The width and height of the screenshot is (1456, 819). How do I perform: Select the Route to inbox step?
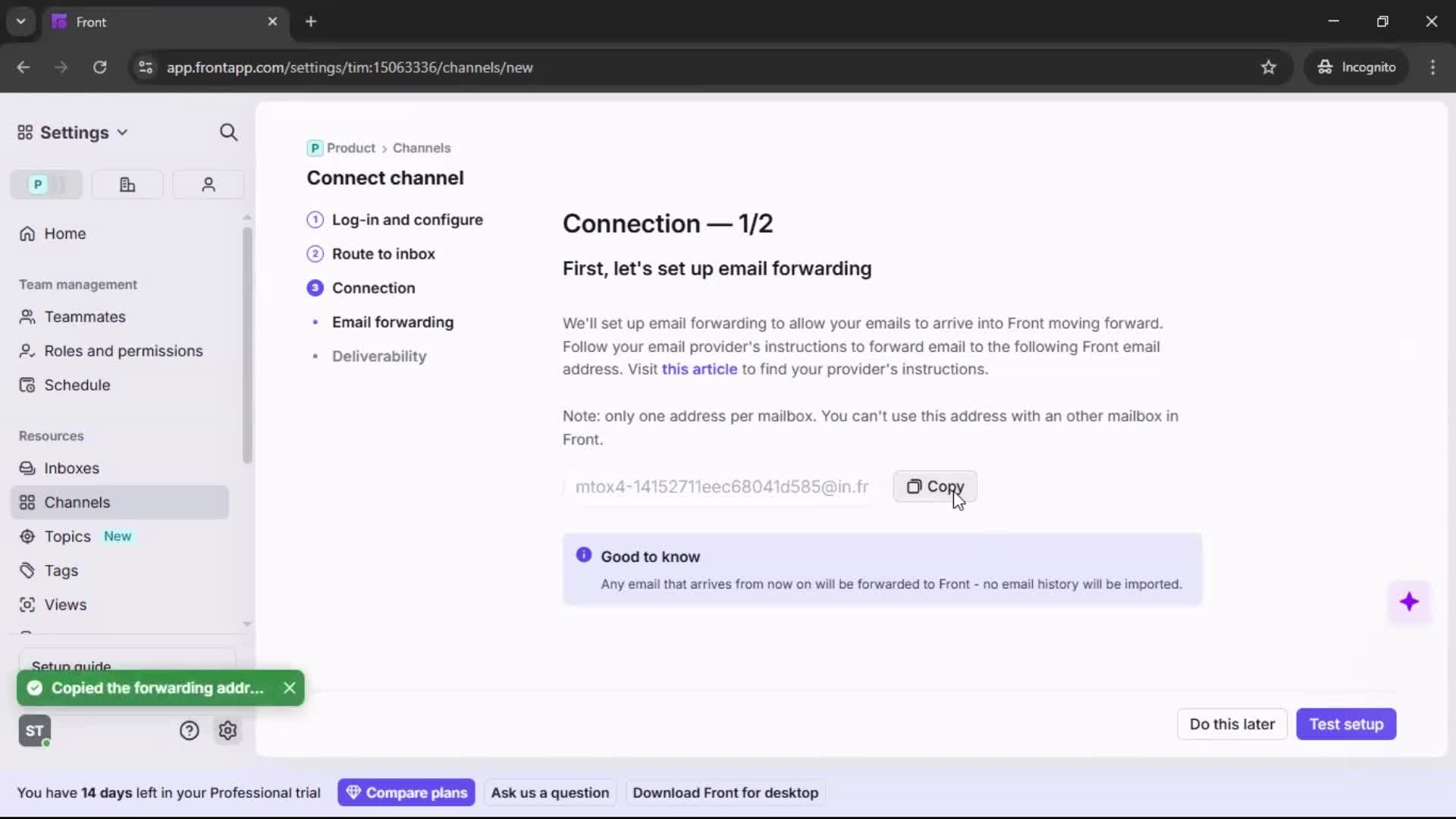(x=384, y=254)
